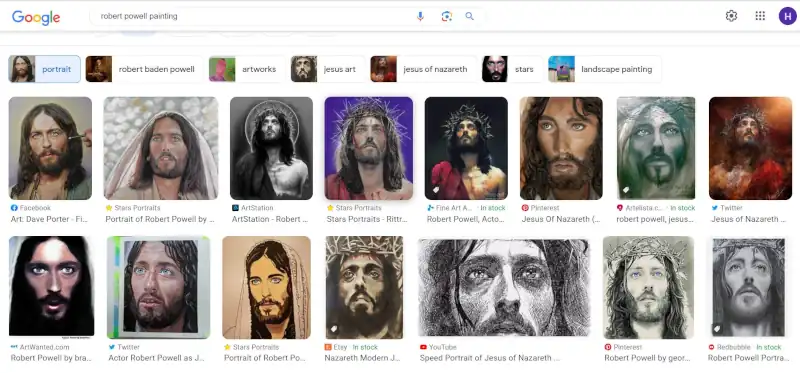
Task: Open Google Lens image search
Action: coord(446,16)
